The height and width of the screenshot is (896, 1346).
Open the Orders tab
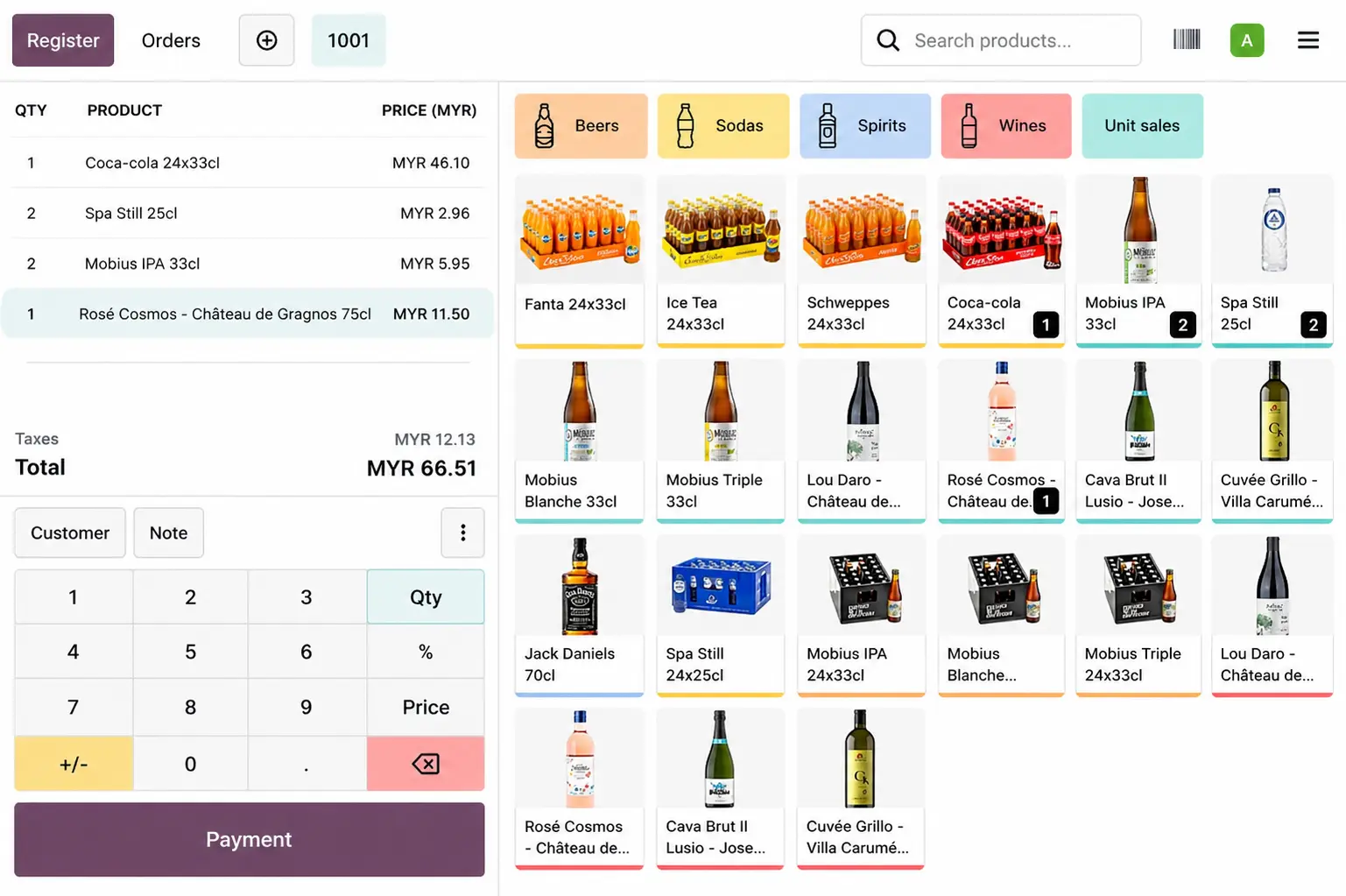[x=171, y=40]
